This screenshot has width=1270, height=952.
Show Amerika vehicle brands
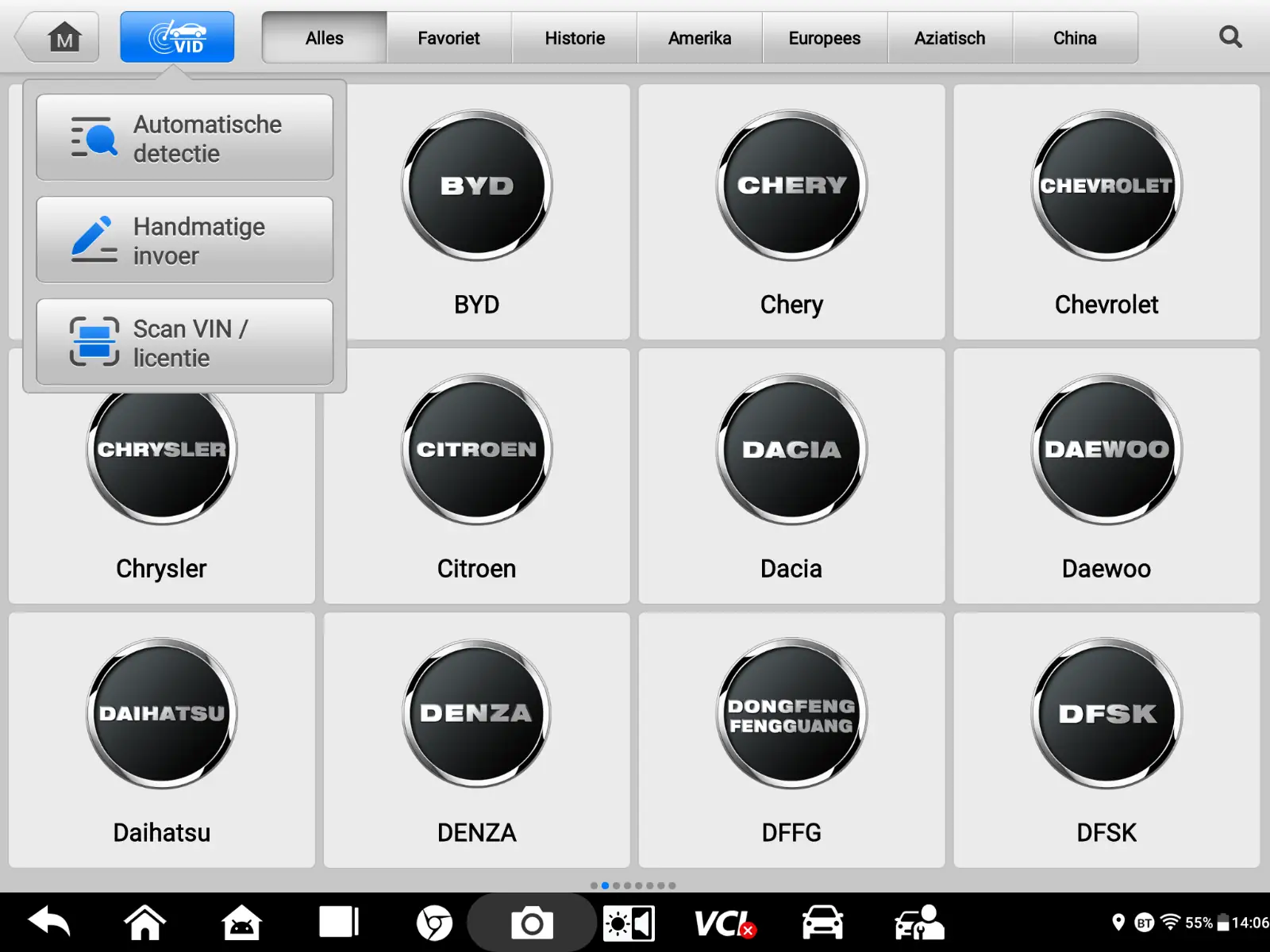tap(700, 38)
